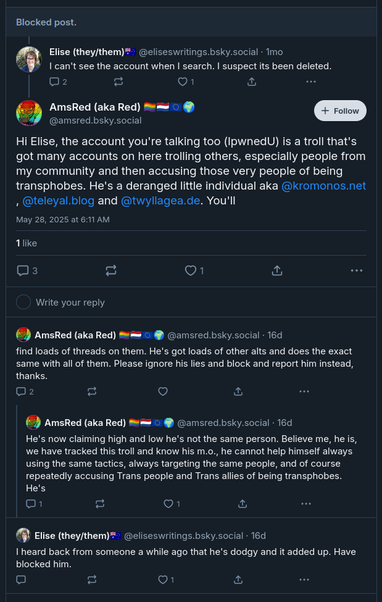Reply to Elise's 'Have blocked him' post

tap(21, 580)
